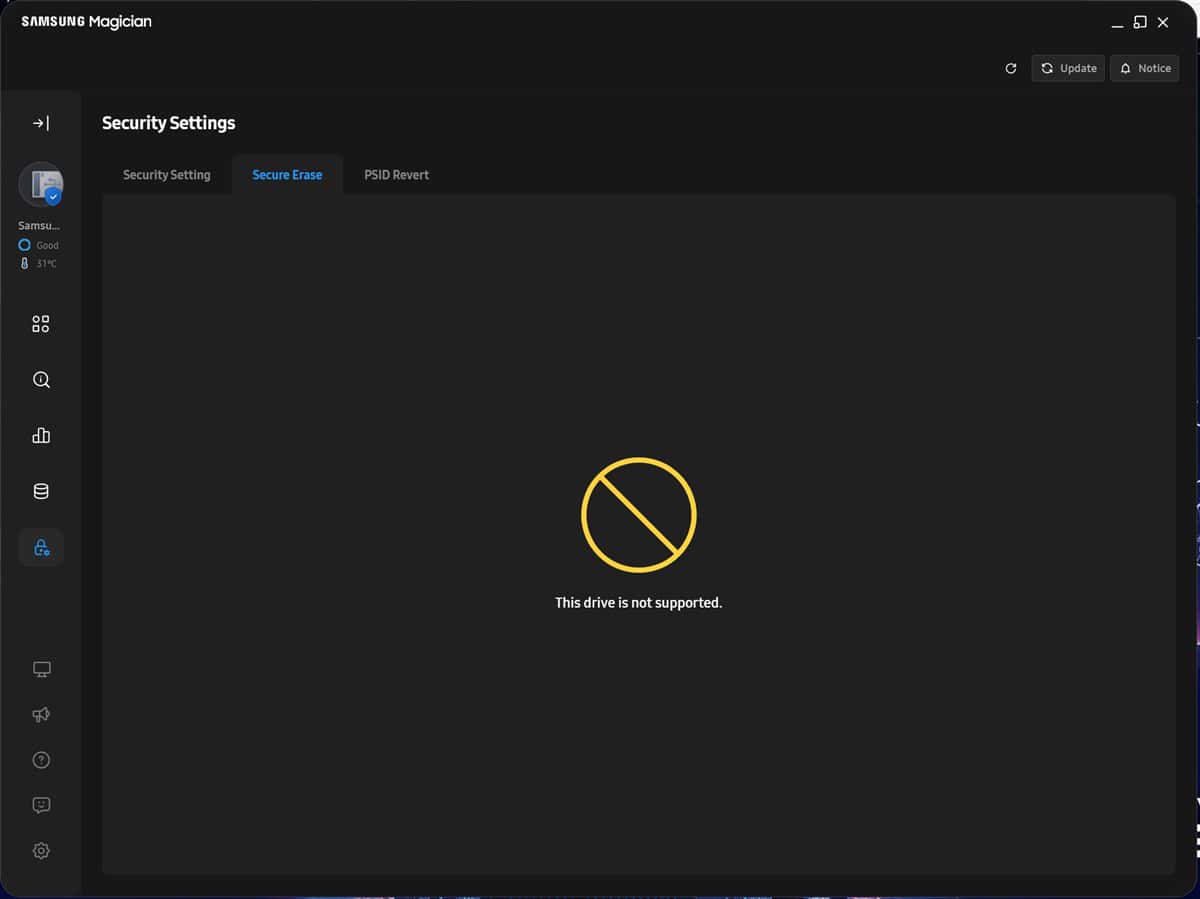This screenshot has height=899, width=1200.
Task: Click the monitor icon in sidebar
Action: (41, 669)
